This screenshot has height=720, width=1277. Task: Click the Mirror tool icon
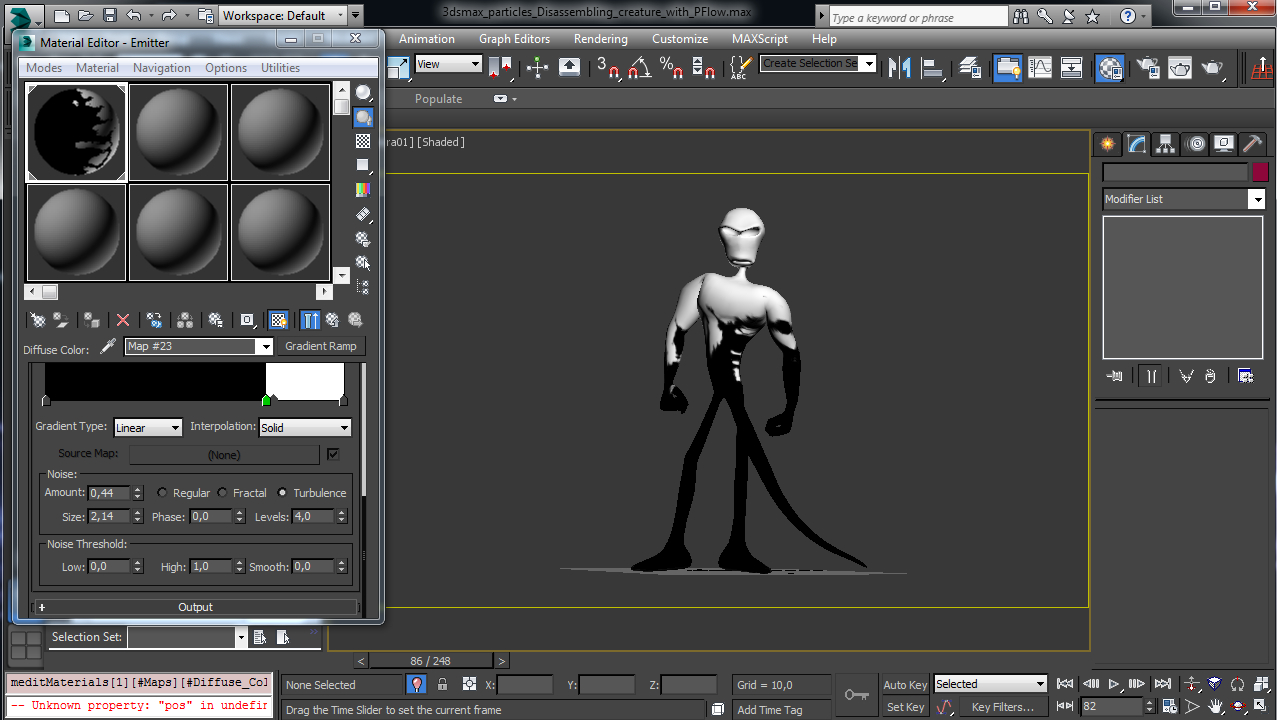pos(900,67)
